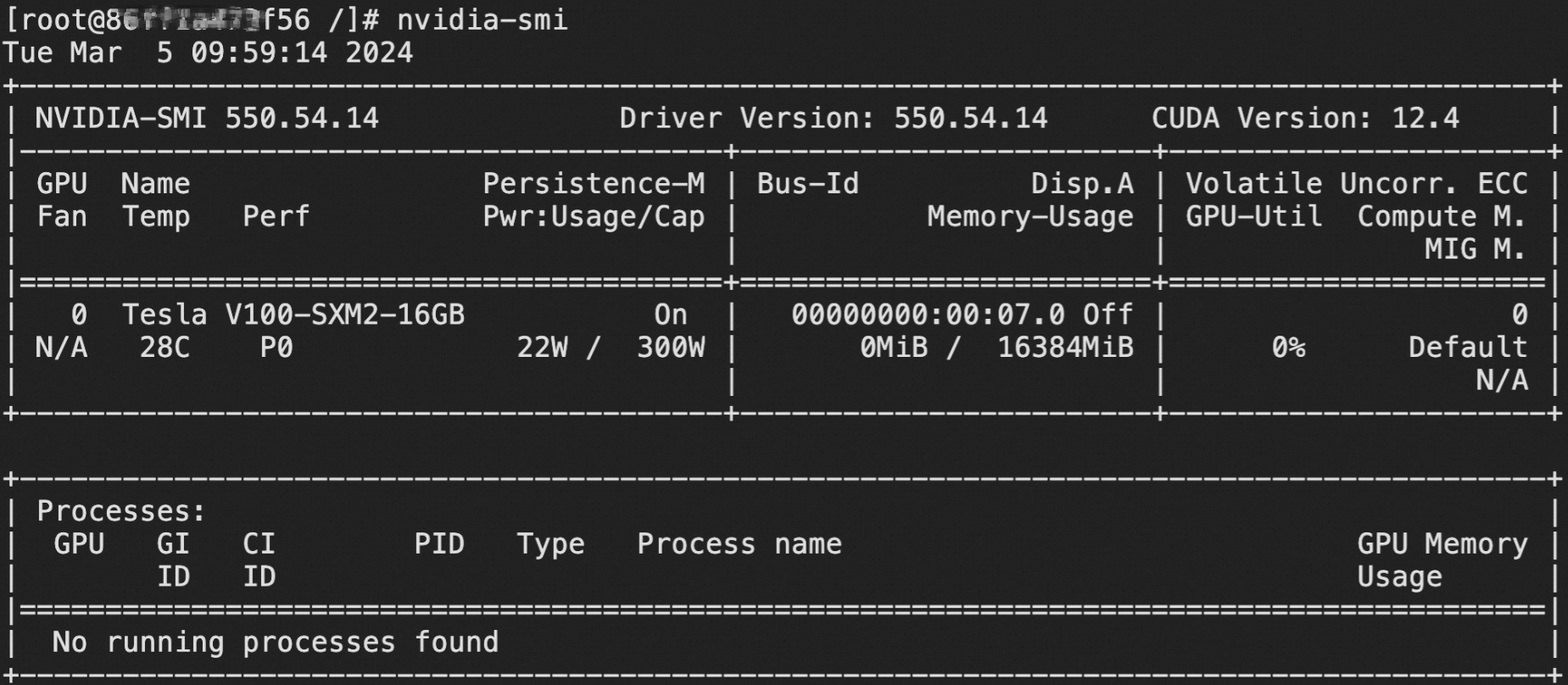Viewport: 1568px width, 685px height.
Task: Click the 0% GPU-Util value
Action: click(x=1288, y=347)
